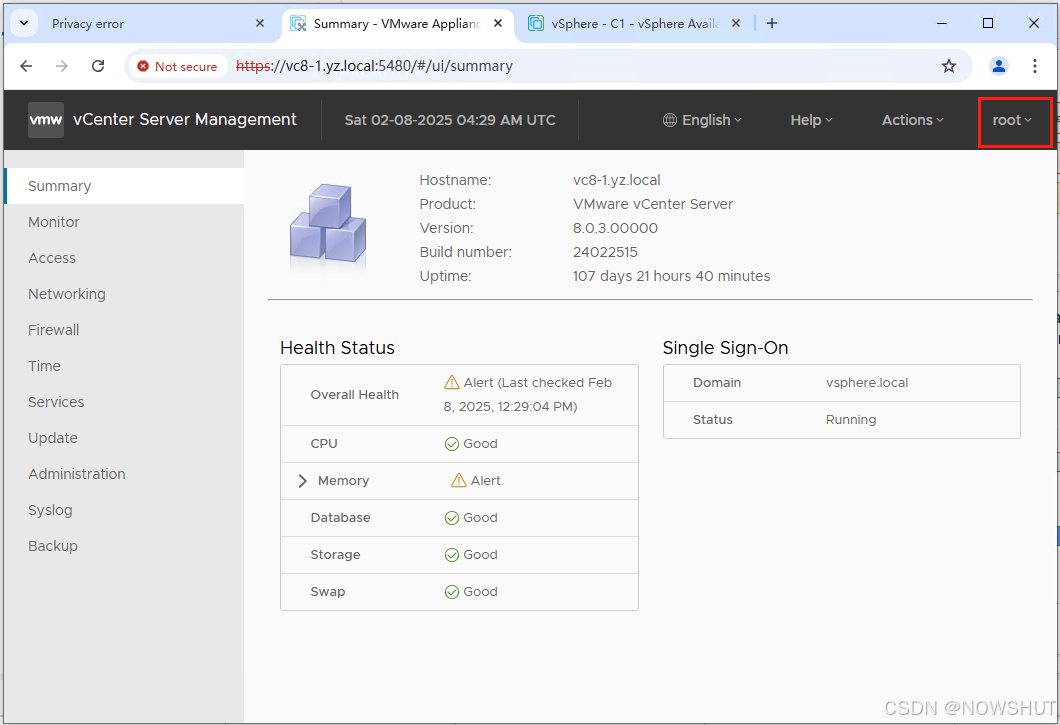Click the CPU good checkmark icon
1060x725 pixels.
tap(452, 444)
